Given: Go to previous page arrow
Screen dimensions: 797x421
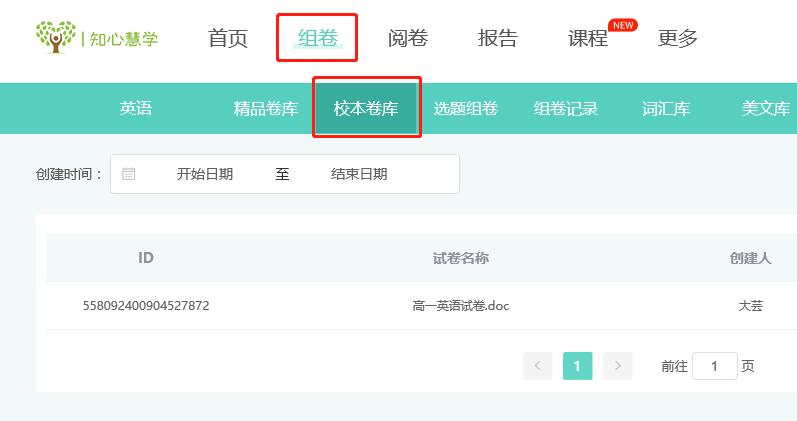Looking at the screenshot, I should coord(538,366).
